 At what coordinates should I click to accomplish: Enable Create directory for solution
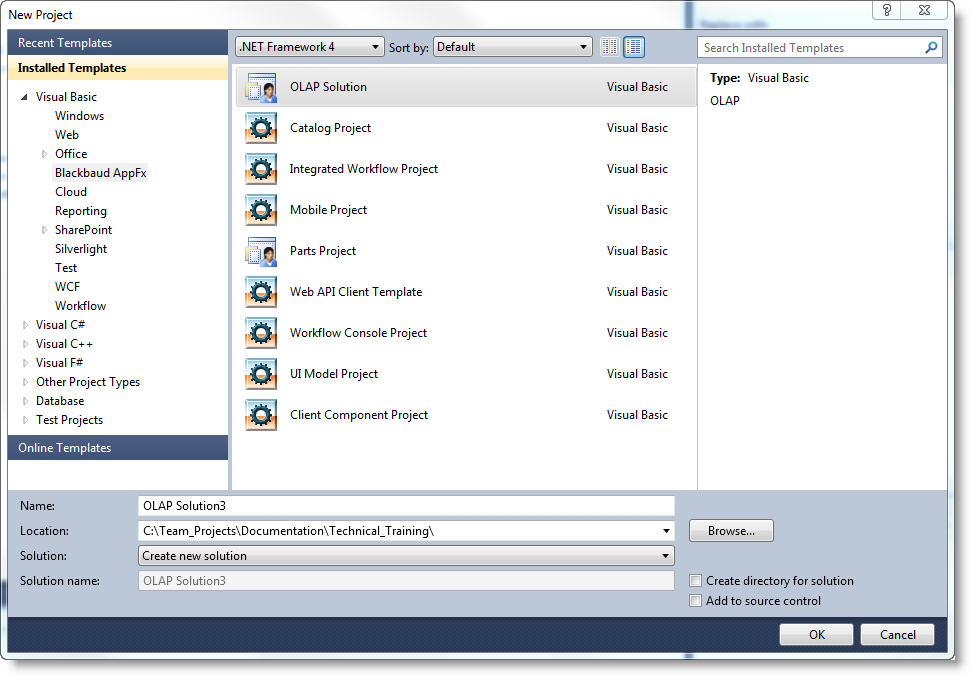point(695,581)
